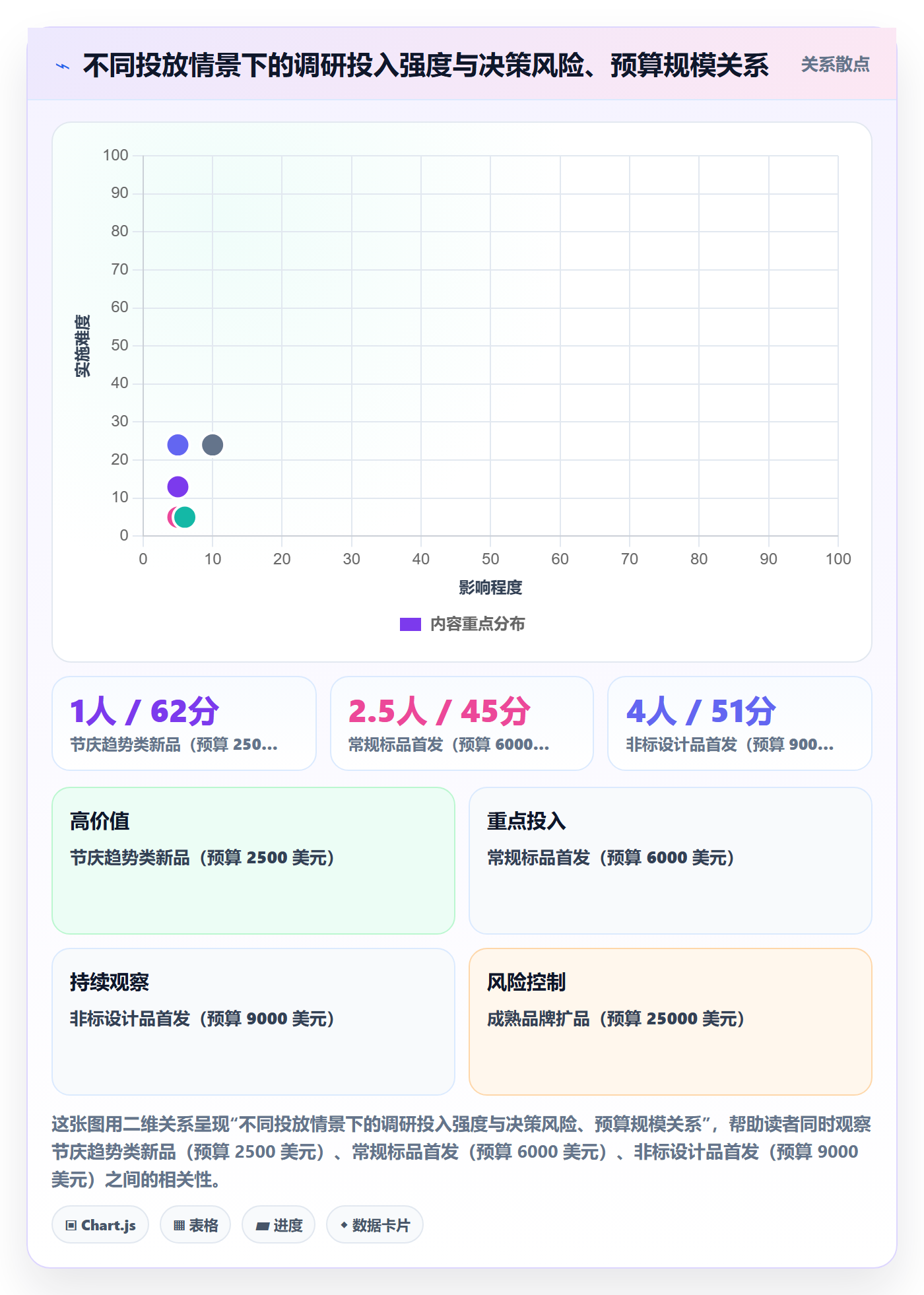924x1295 pixels.
Task: Select the 重点投入 quadrant card
Action: point(671,861)
